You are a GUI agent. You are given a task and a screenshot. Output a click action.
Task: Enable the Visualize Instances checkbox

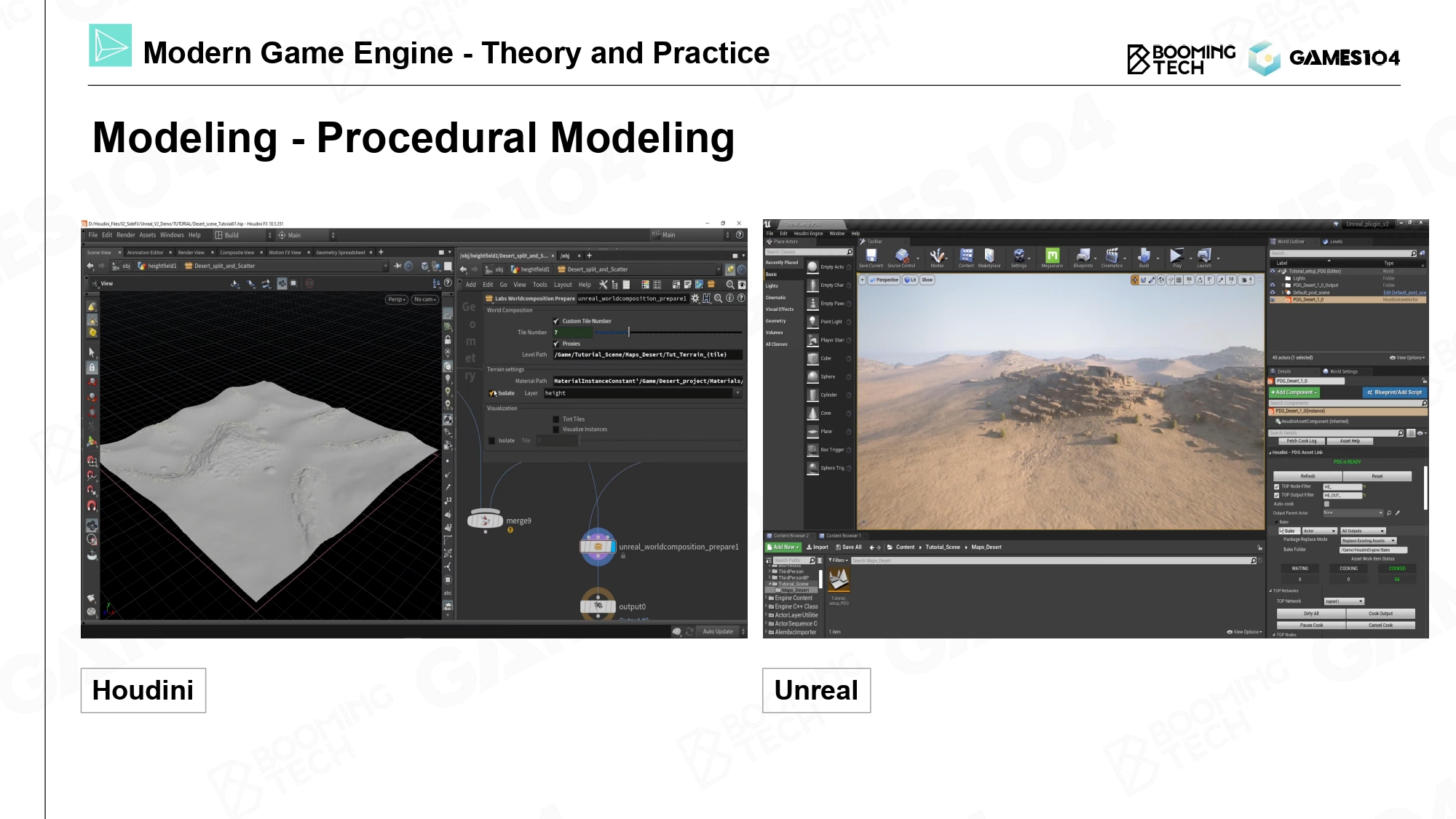pos(556,430)
